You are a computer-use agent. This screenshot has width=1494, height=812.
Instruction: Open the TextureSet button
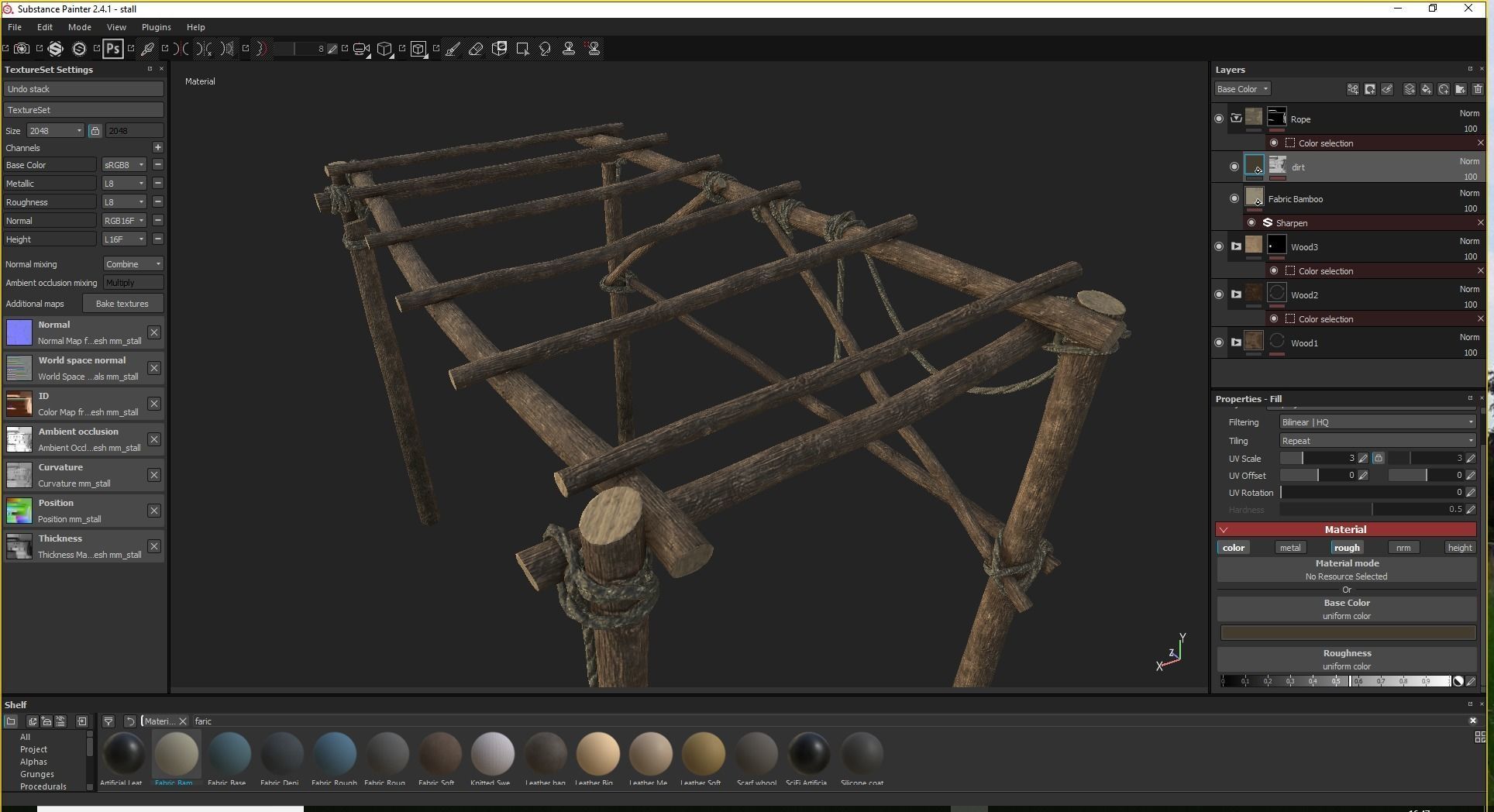[x=84, y=110]
